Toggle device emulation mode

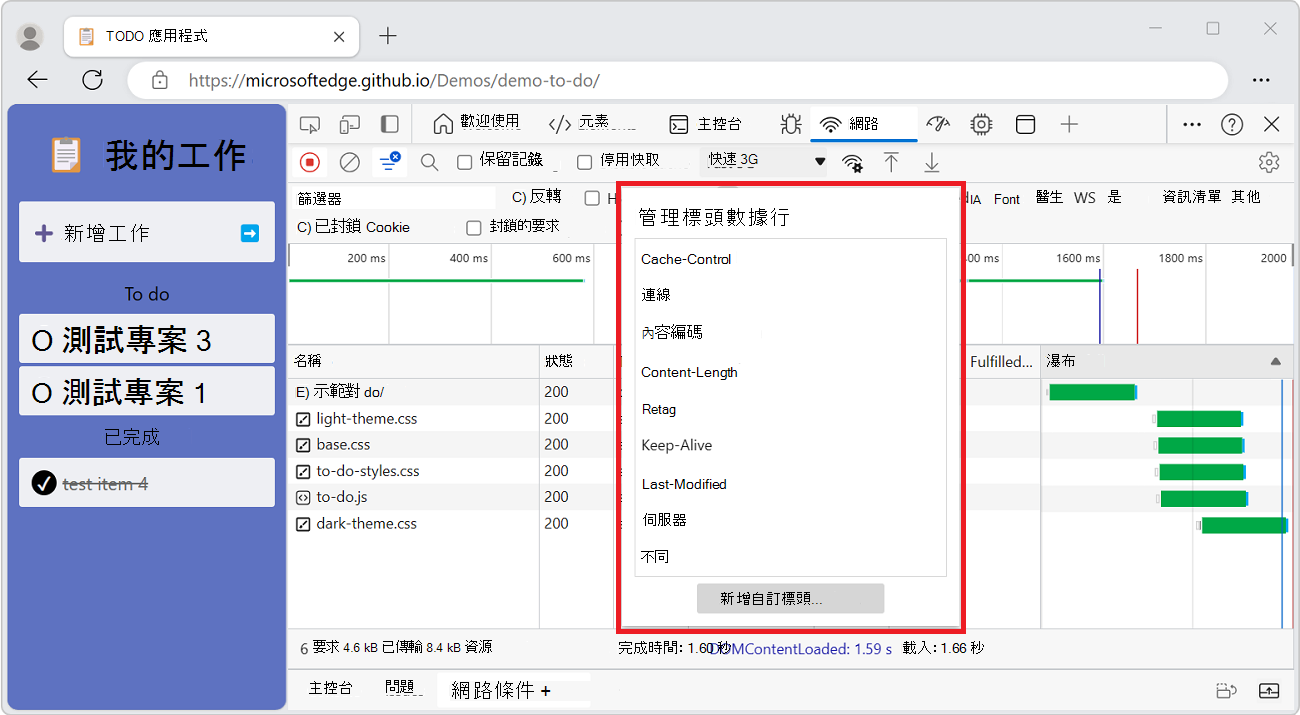tap(351, 124)
